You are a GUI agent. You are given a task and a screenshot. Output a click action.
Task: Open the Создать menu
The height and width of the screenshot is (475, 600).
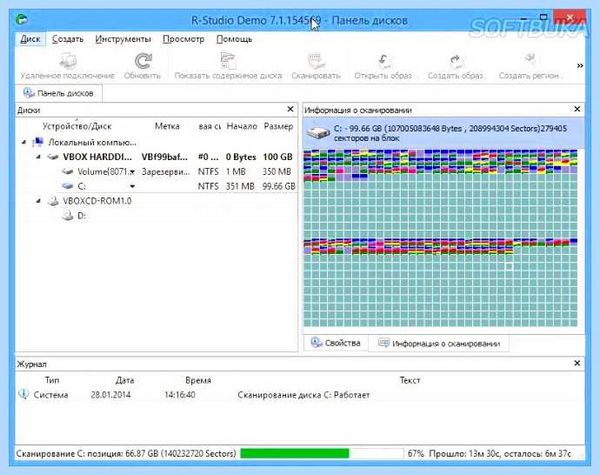point(68,39)
